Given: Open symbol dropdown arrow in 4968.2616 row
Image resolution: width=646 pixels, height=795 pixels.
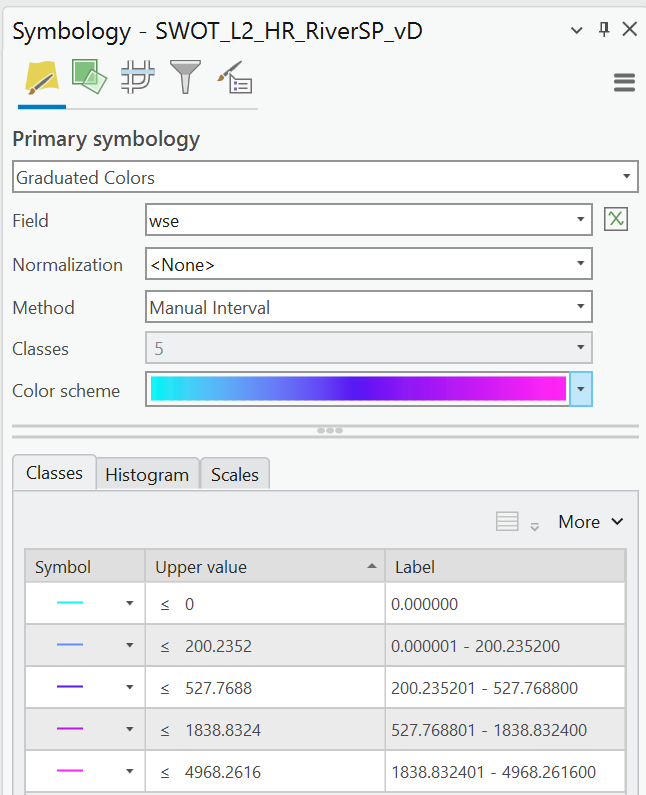Looking at the screenshot, I should pos(130,771).
